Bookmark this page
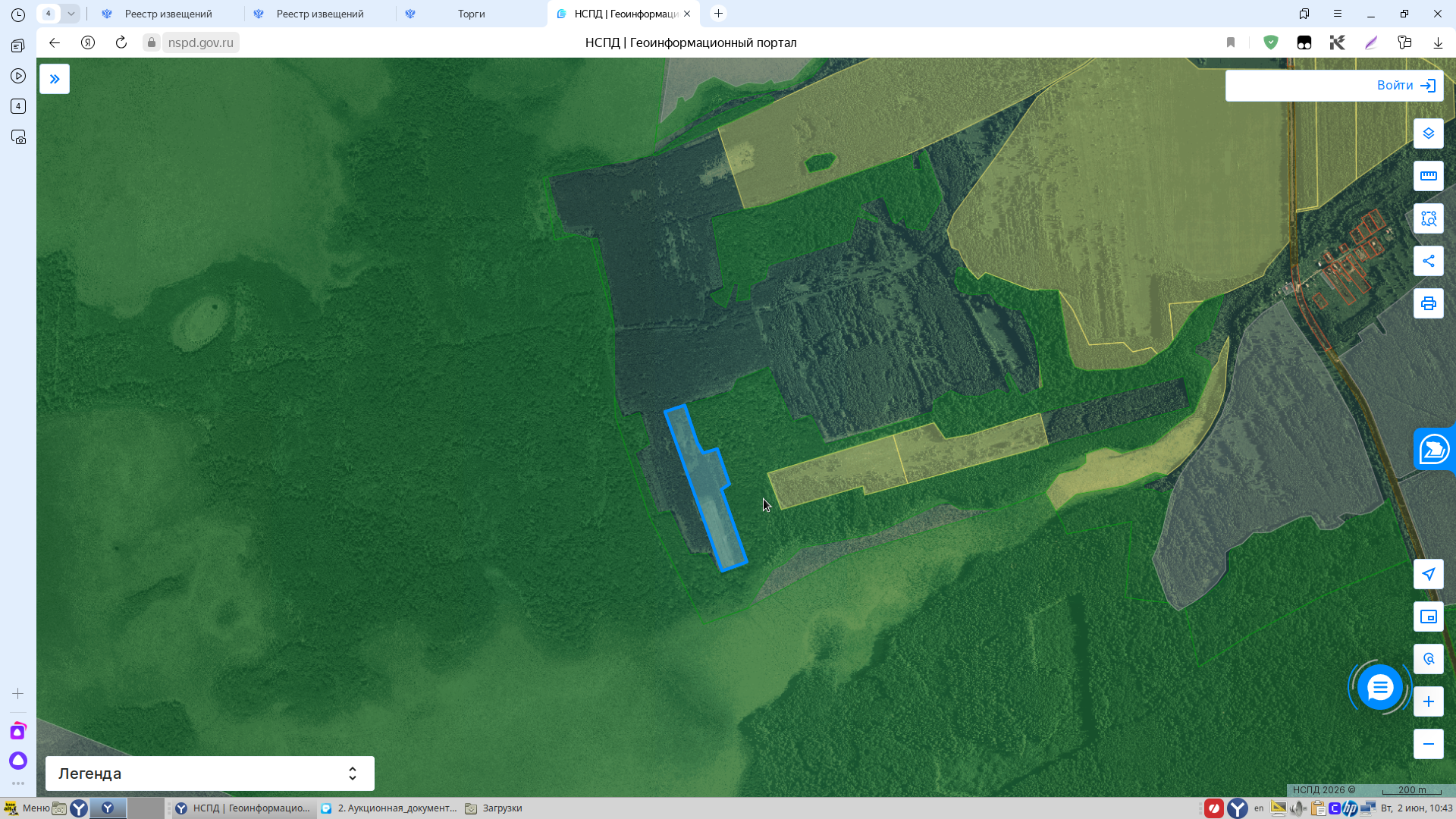Screen dimensions: 1456x819 tap(1231, 42)
